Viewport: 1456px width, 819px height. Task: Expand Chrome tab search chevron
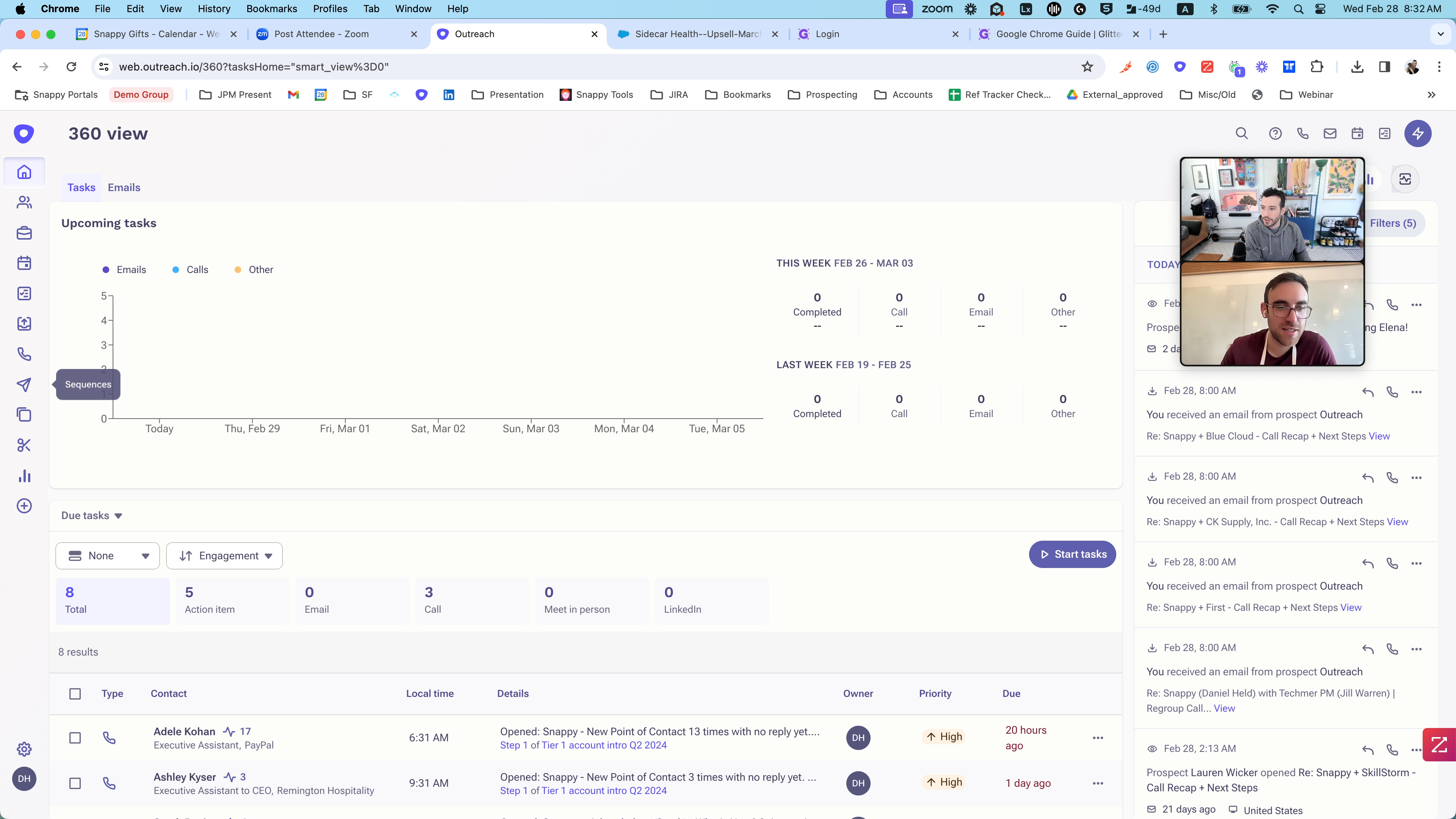tap(1440, 34)
